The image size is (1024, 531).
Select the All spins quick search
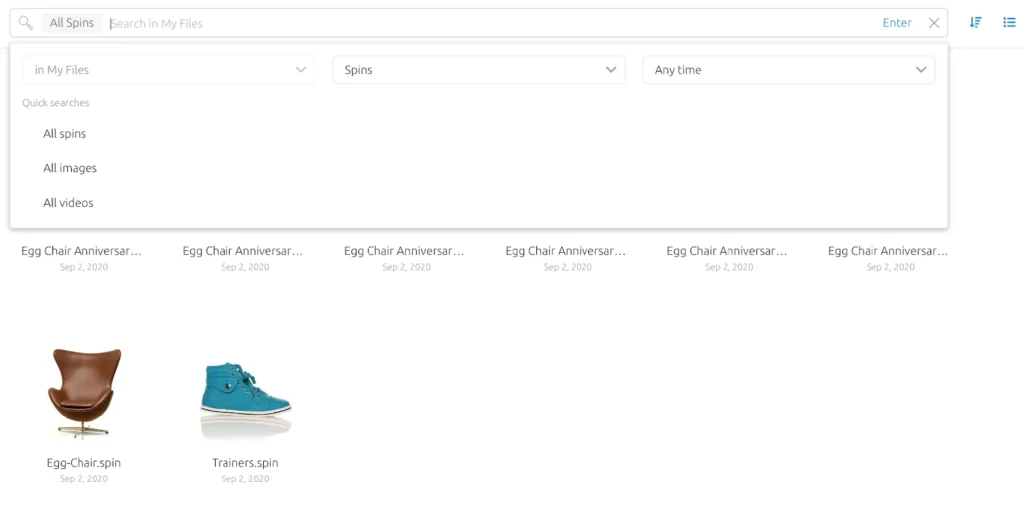(x=65, y=134)
